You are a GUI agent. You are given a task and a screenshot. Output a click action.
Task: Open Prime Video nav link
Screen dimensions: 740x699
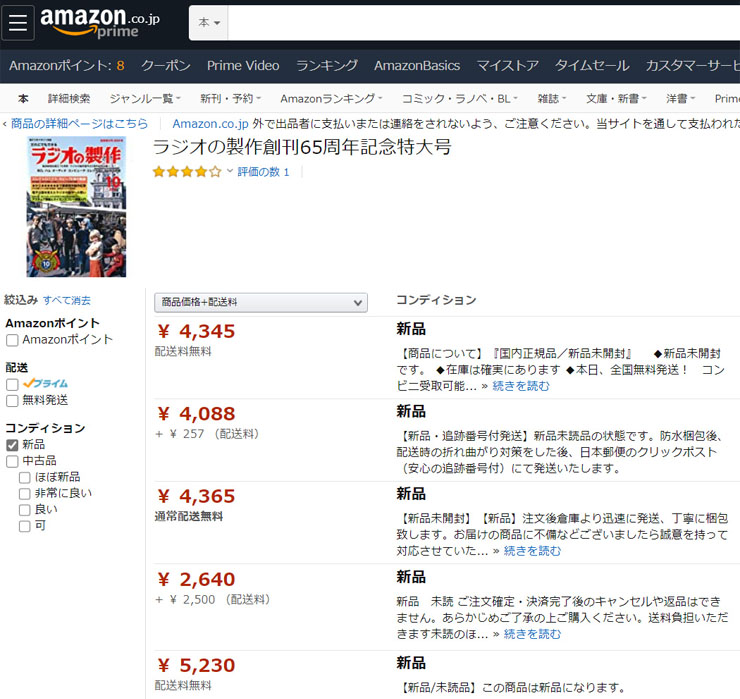[243, 66]
